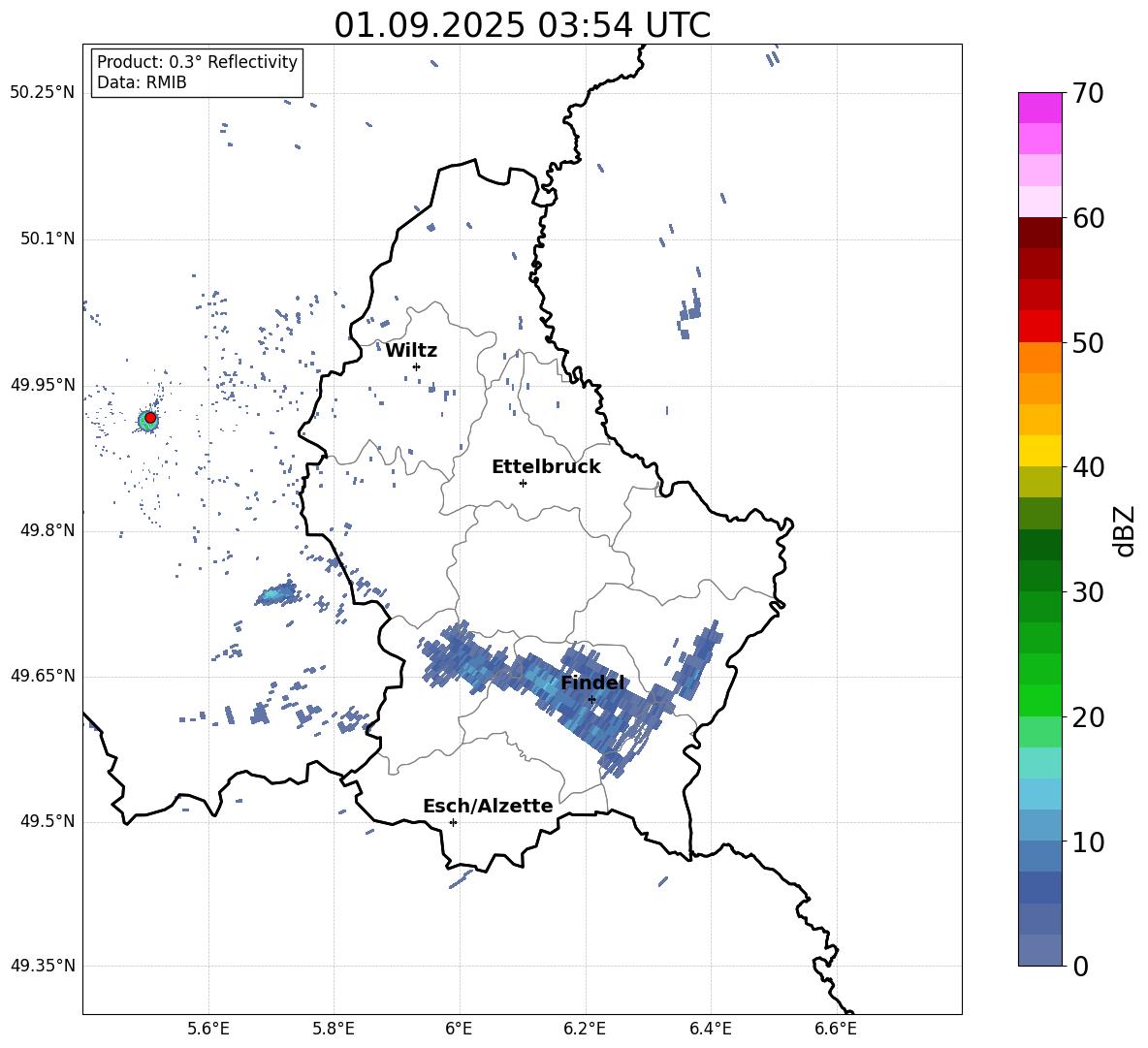Select the Esch/Alzette city label
Image resolution: width=1148 pixels, height=1048 pixels.
point(488,806)
